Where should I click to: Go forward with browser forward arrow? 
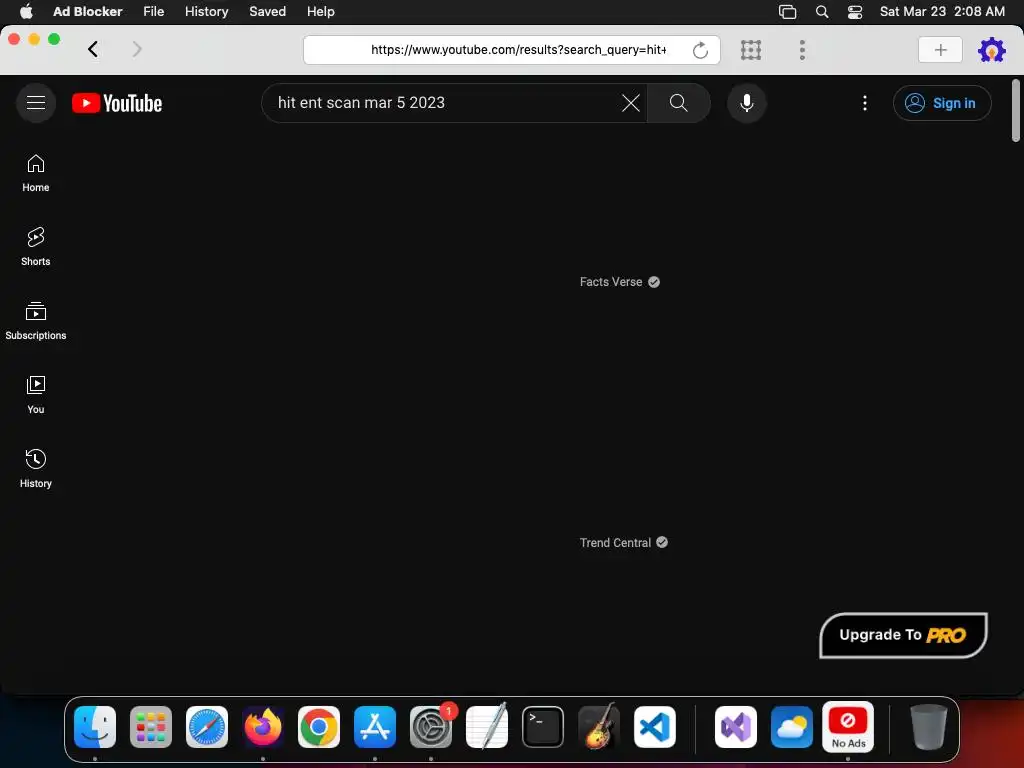coord(136,49)
